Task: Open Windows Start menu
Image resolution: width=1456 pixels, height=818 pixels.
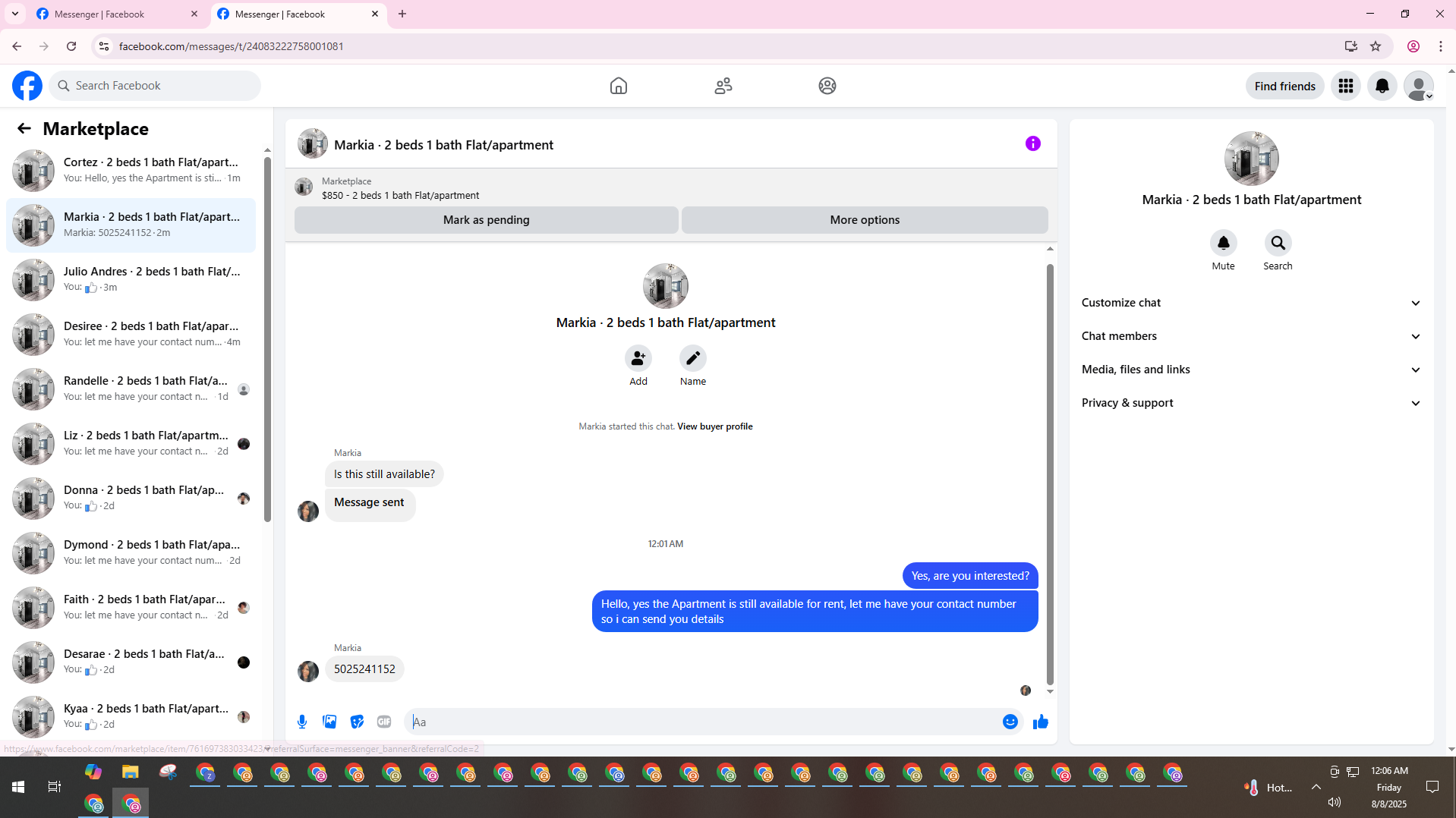Action: [x=18, y=787]
